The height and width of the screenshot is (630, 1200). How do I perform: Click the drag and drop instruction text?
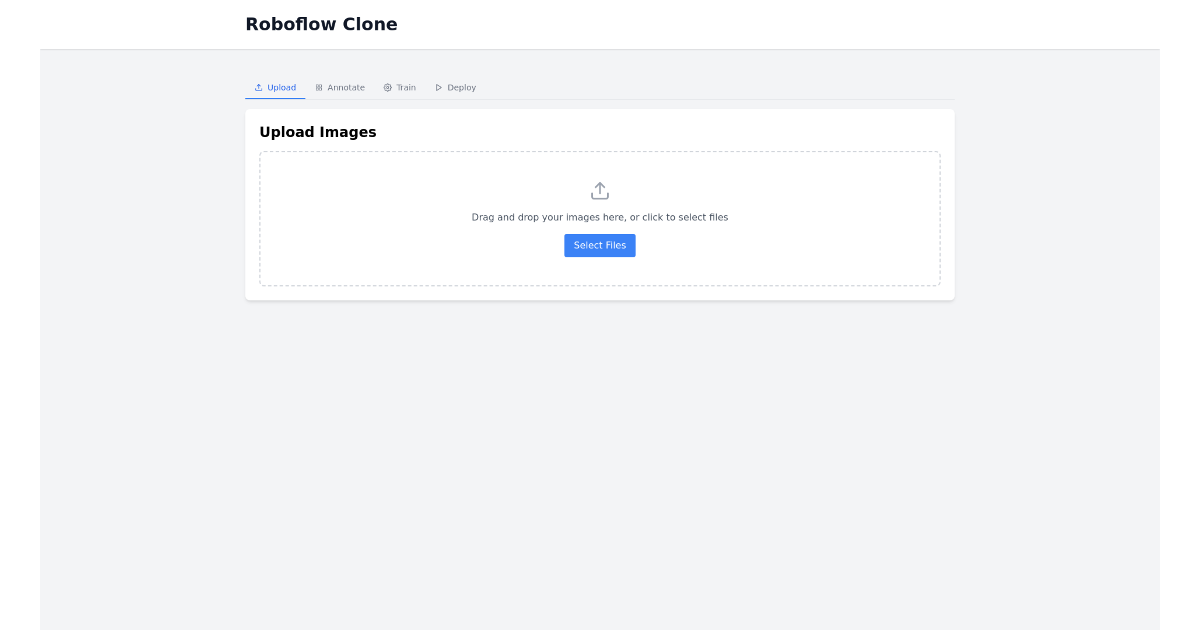pyautogui.click(x=600, y=217)
